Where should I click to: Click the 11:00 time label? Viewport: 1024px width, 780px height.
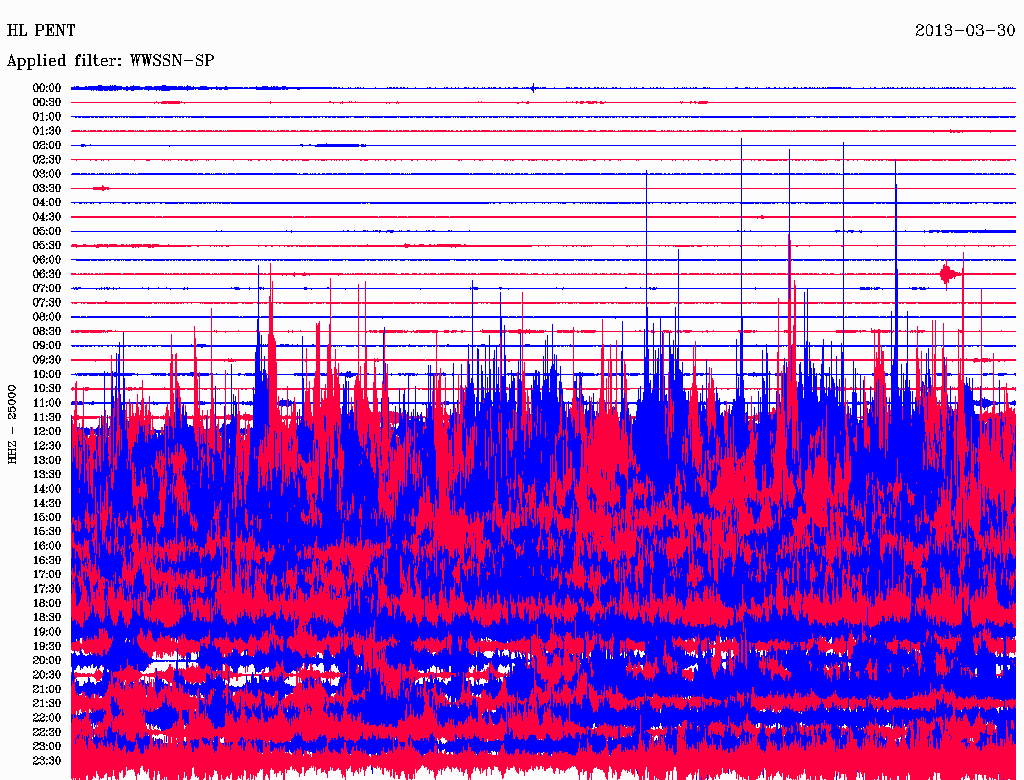(x=46, y=402)
